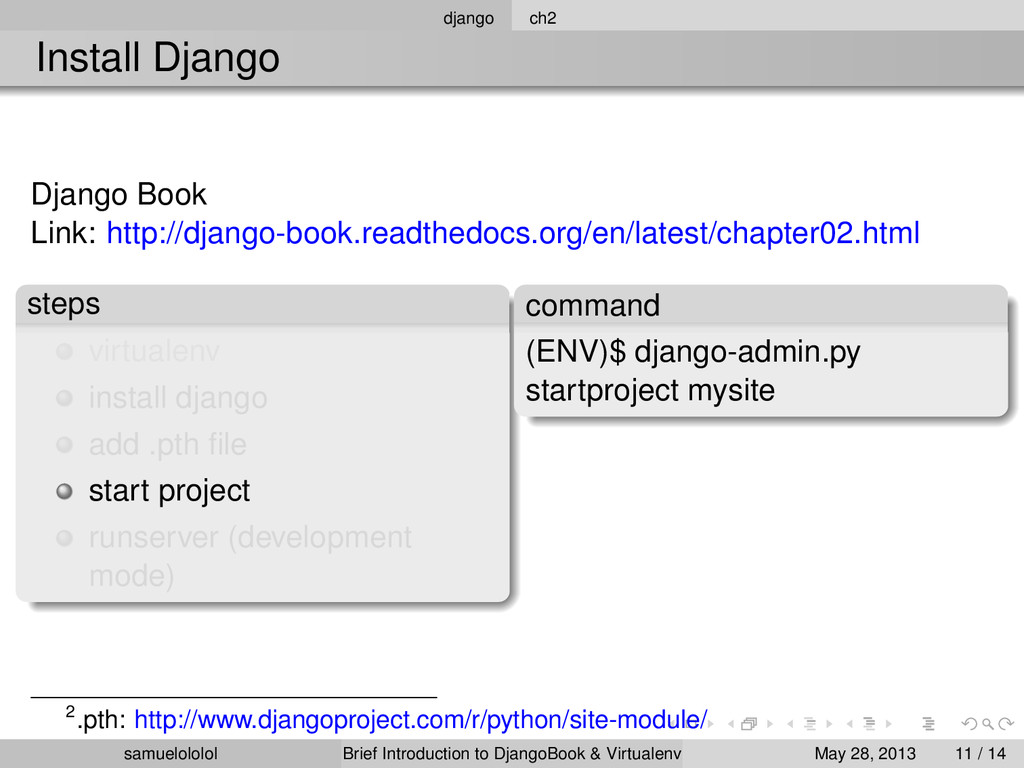The width and height of the screenshot is (1024, 768).
Task: Open the djangoproject site-module footnote link
Action: click(x=421, y=720)
